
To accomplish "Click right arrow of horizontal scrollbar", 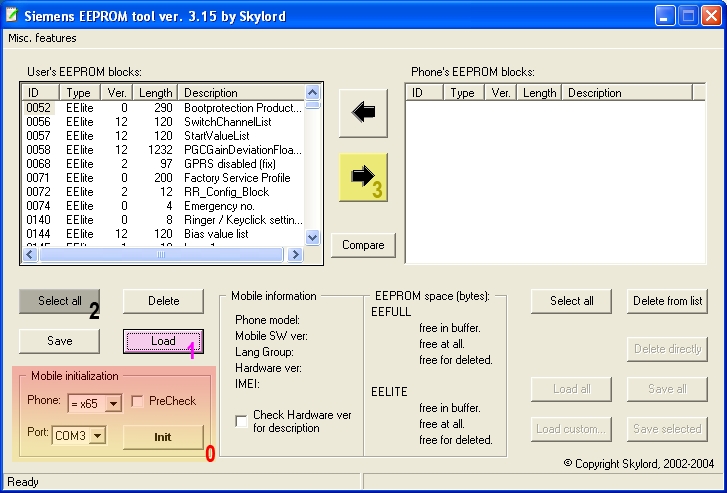I will pyautogui.click(x=295, y=255).
